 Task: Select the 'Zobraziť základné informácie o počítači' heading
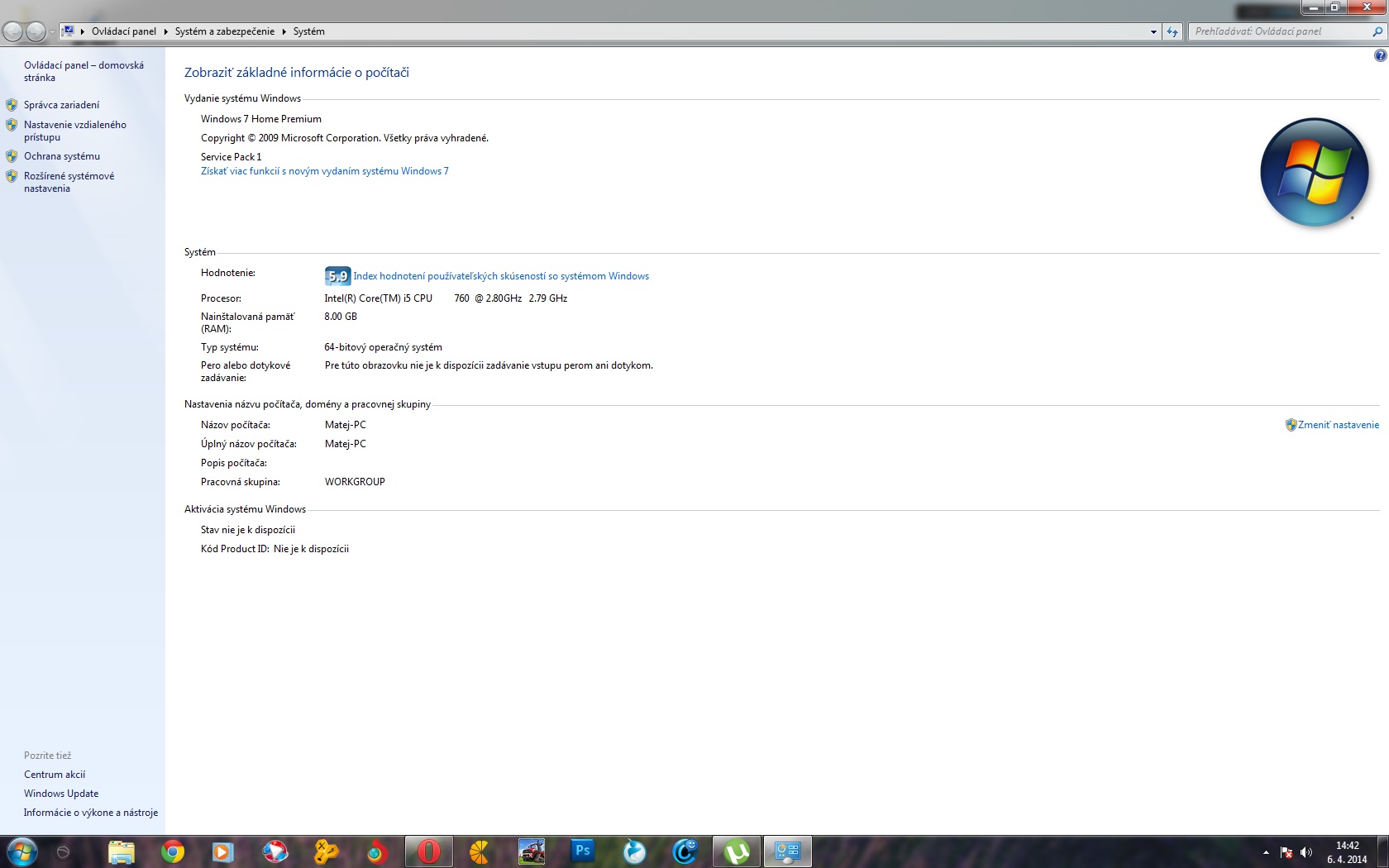click(x=297, y=73)
